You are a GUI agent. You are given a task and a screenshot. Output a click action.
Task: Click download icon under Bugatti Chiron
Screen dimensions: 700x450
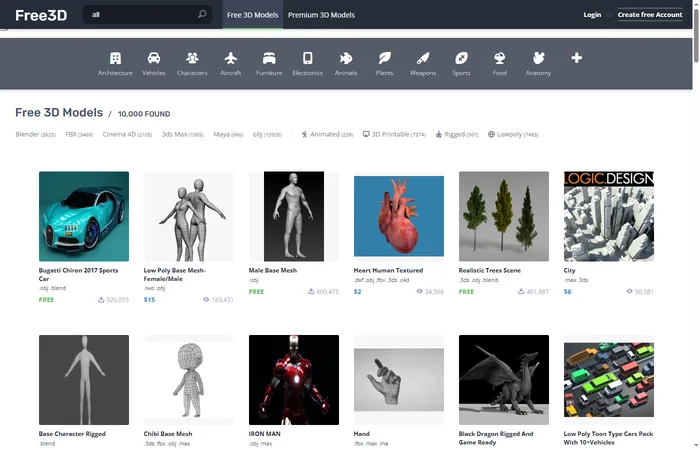click(x=101, y=300)
